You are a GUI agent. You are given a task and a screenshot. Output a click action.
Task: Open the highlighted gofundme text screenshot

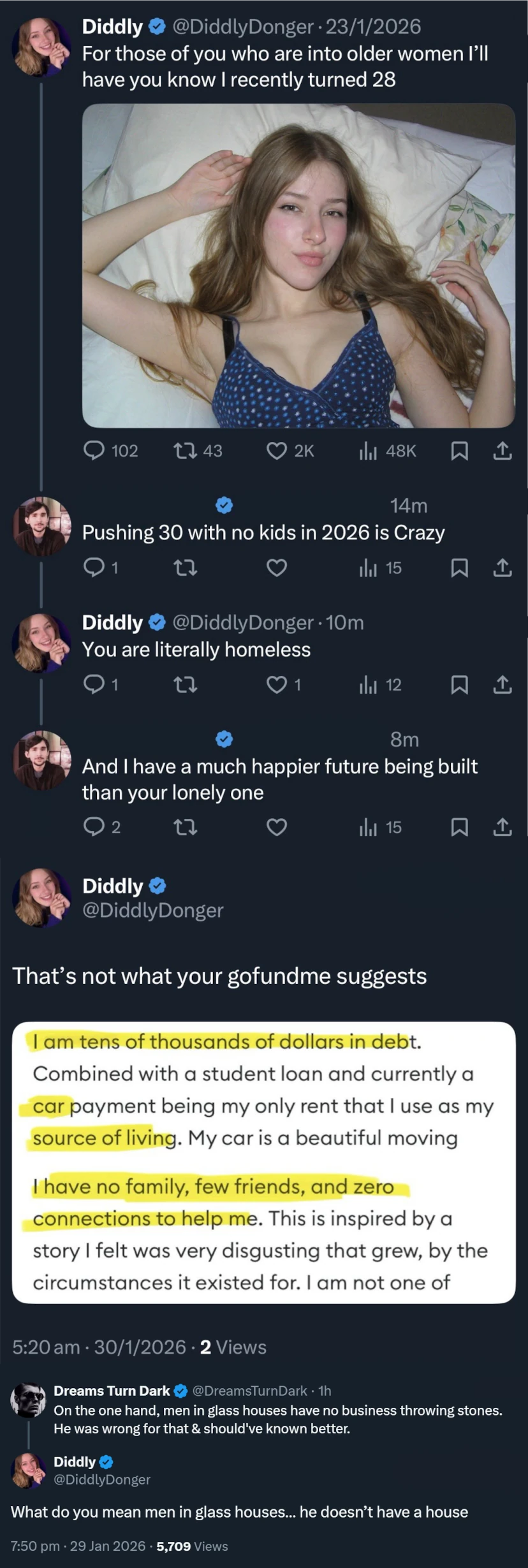263,1162
